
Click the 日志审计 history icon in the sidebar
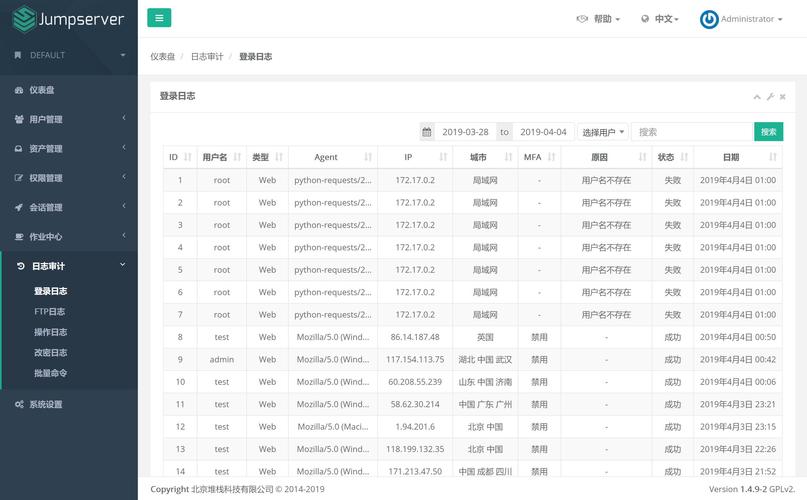point(21,266)
